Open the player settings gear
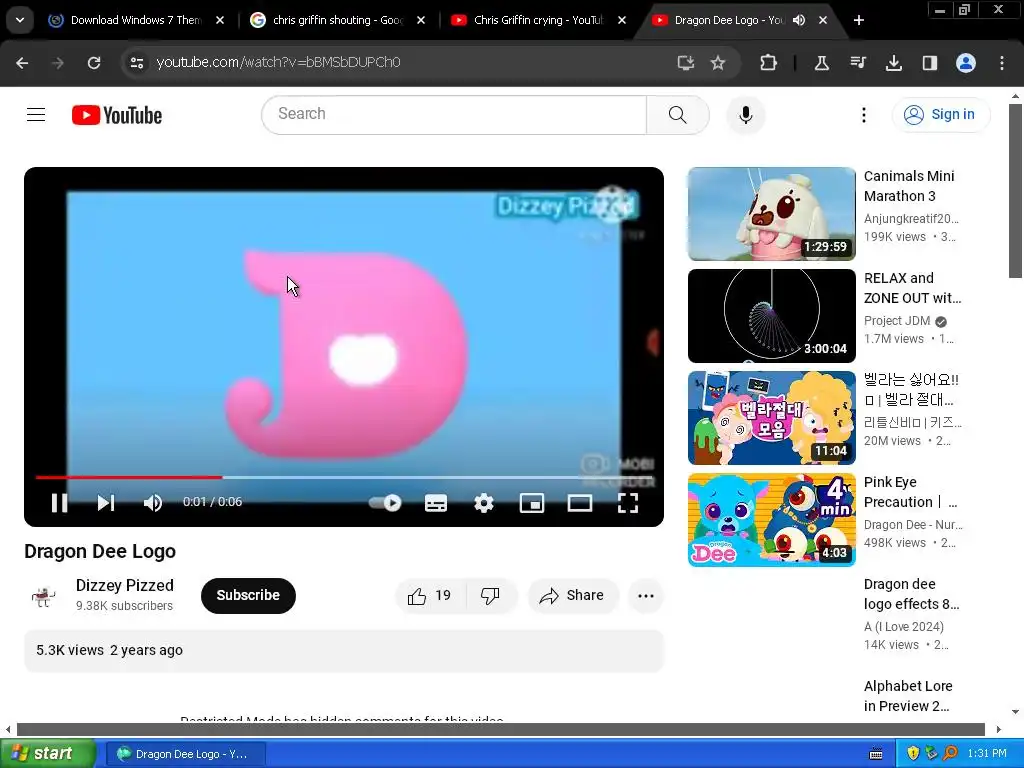 [x=483, y=503]
